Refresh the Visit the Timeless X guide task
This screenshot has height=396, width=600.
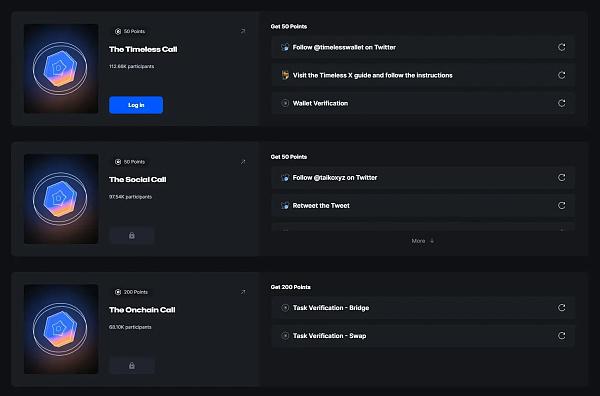pyautogui.click(x=561, y=75)
